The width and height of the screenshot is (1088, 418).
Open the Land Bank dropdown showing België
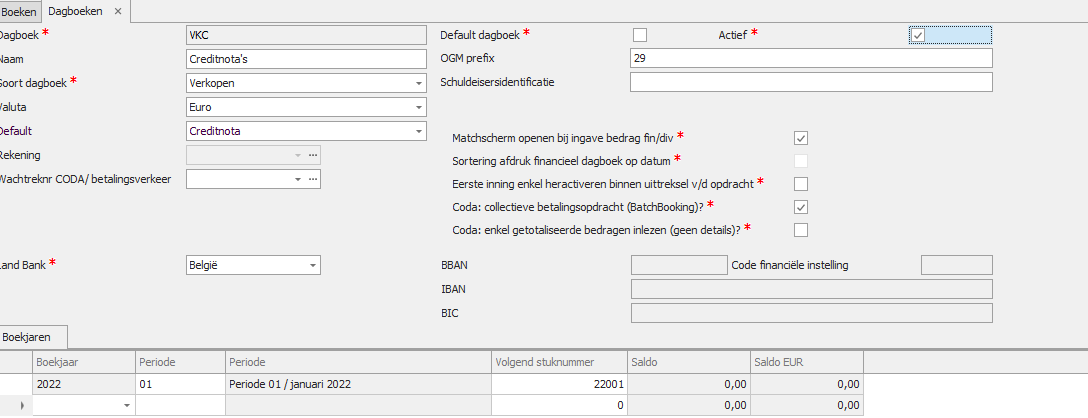point(314,265)
